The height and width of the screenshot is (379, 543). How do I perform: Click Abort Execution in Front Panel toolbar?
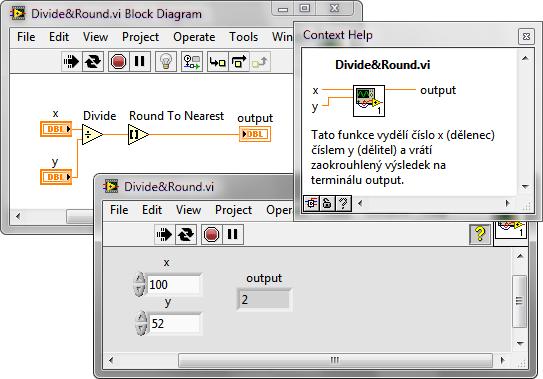click(x=211, y=235)
